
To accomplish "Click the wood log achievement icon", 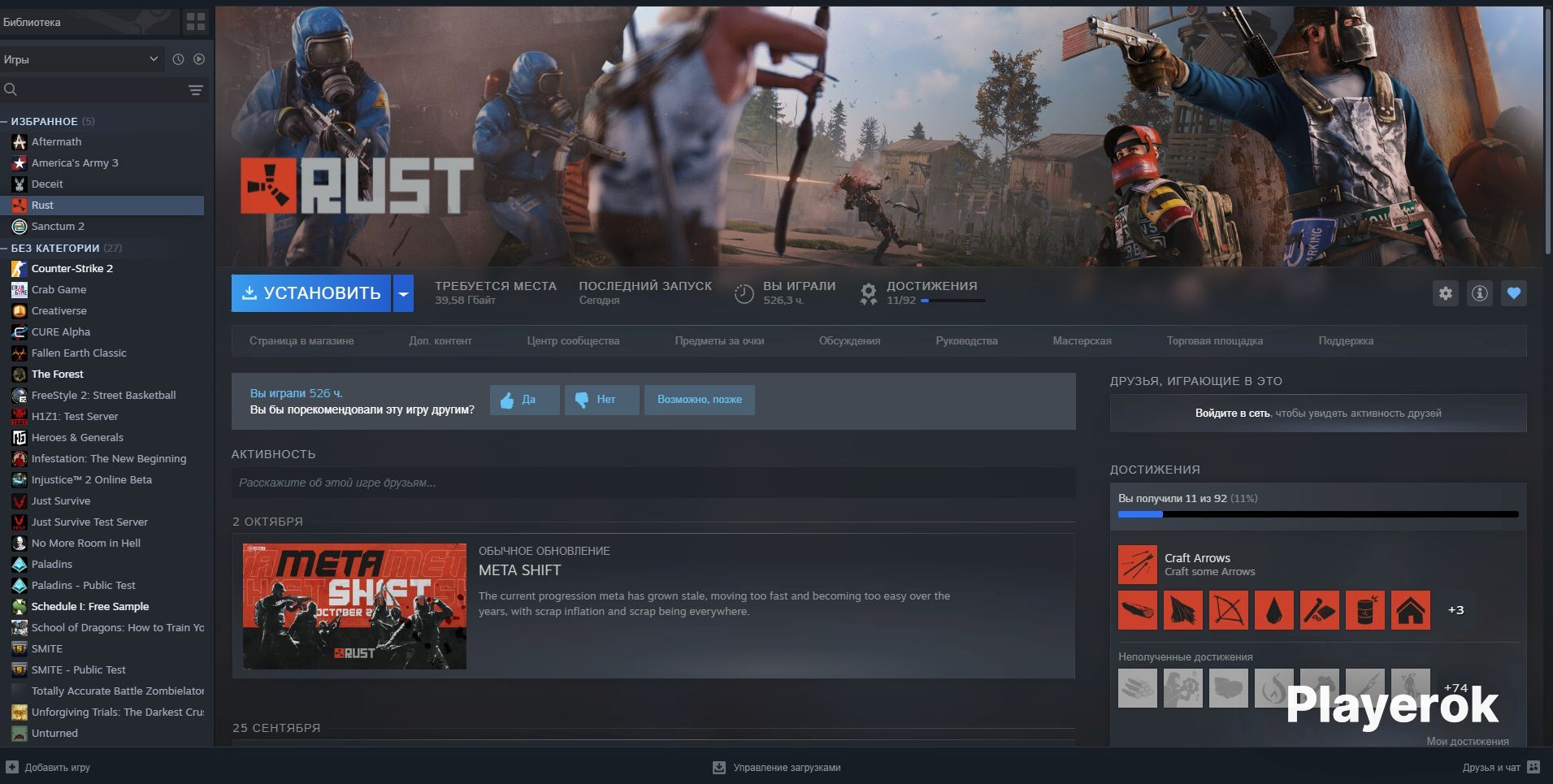I will click(1137, 610).
